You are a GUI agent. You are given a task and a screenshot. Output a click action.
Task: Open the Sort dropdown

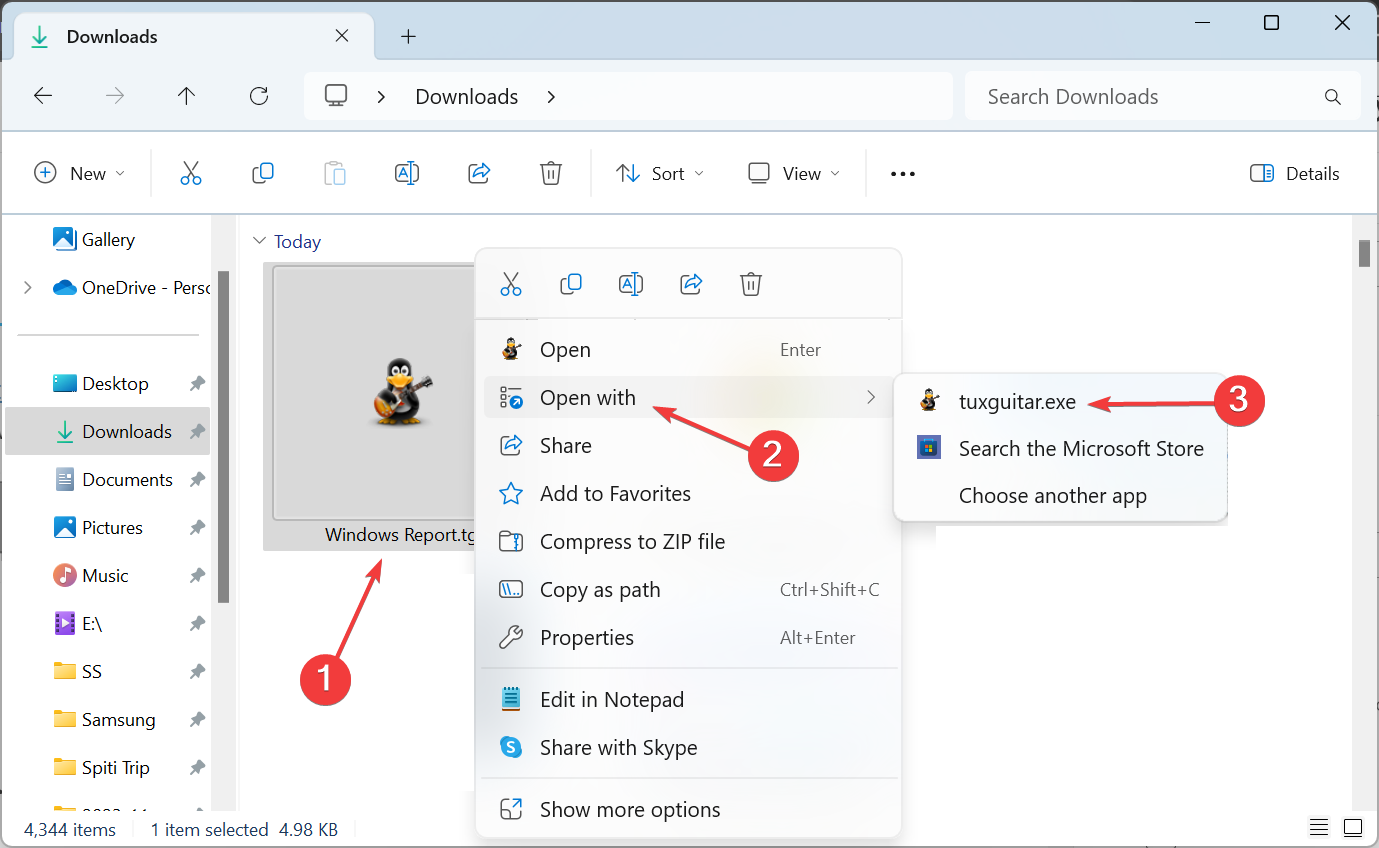point(659,173)
